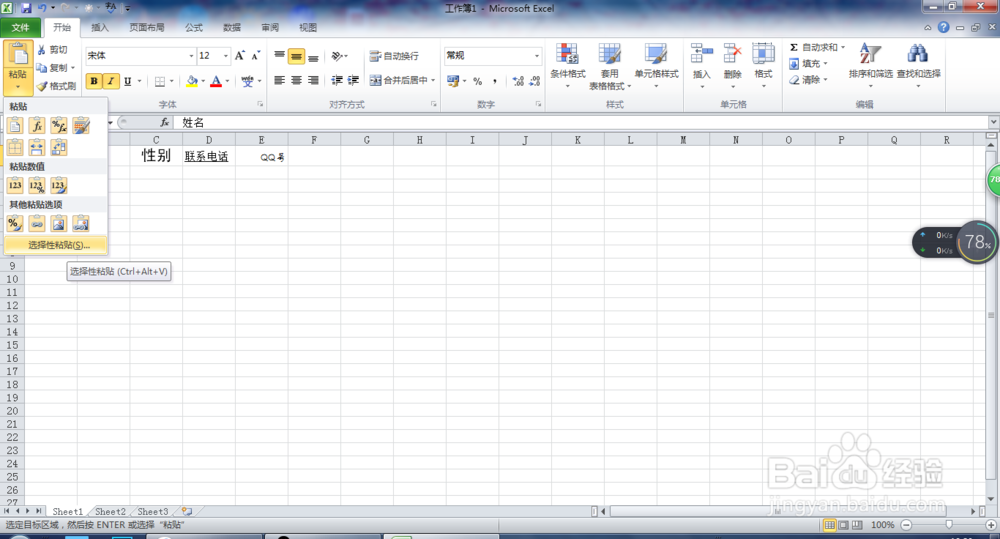Click 查找和选择 button
This screenshot has height=539, width=1000.
[x=918, y=66]
